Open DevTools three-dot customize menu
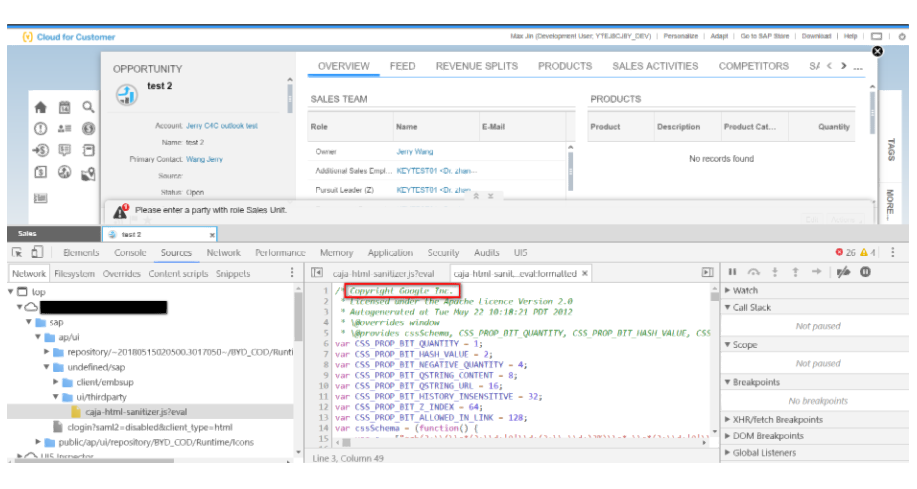 coord(892,252)
